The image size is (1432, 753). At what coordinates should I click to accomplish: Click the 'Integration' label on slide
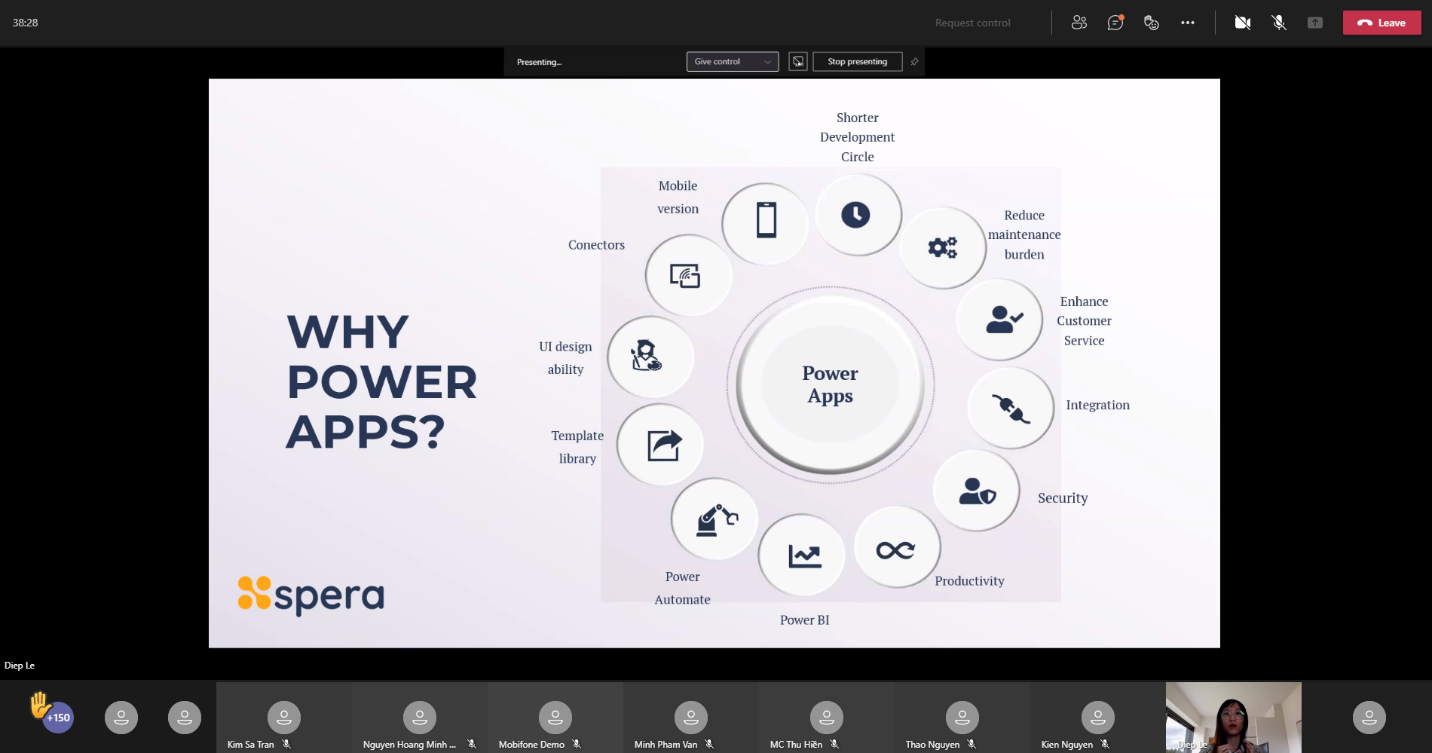pyautogui.click(x=1098, y=405)
